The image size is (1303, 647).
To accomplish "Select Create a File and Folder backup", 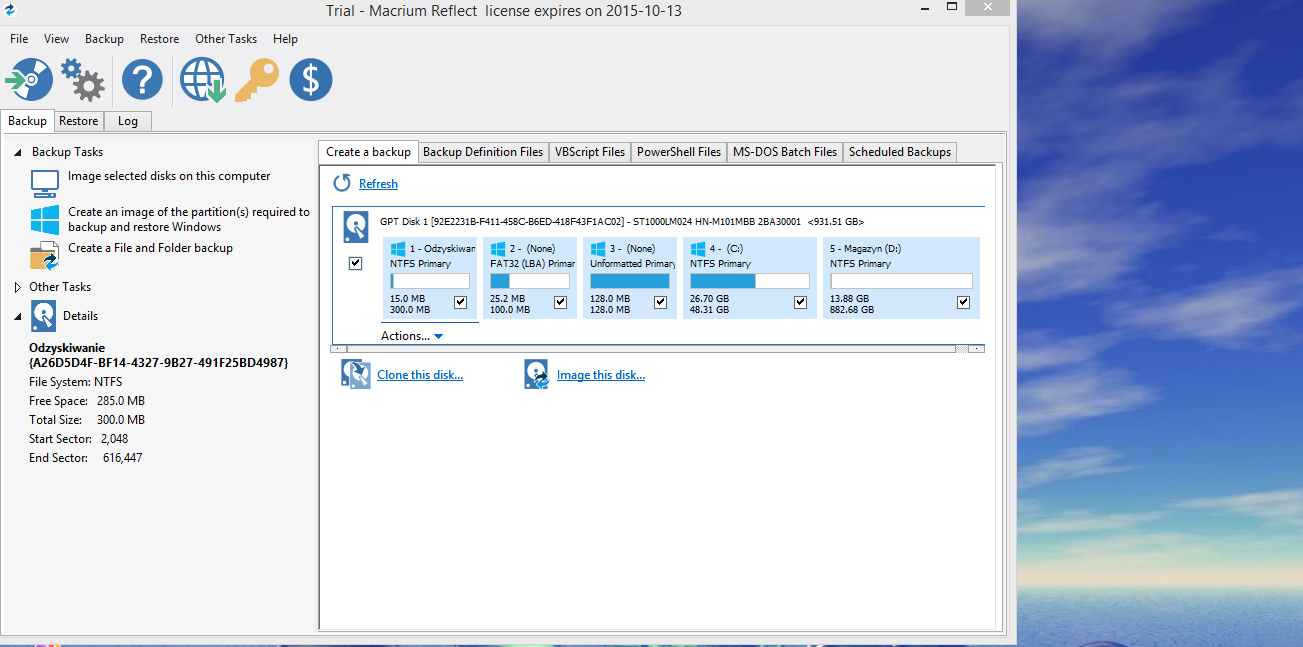I will click(x=150, y=248).
